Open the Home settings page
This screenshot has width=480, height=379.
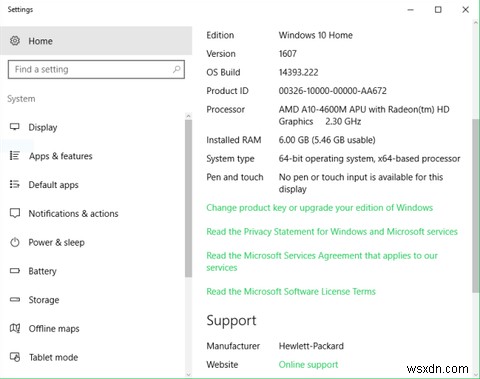click(x=96, y=41)
